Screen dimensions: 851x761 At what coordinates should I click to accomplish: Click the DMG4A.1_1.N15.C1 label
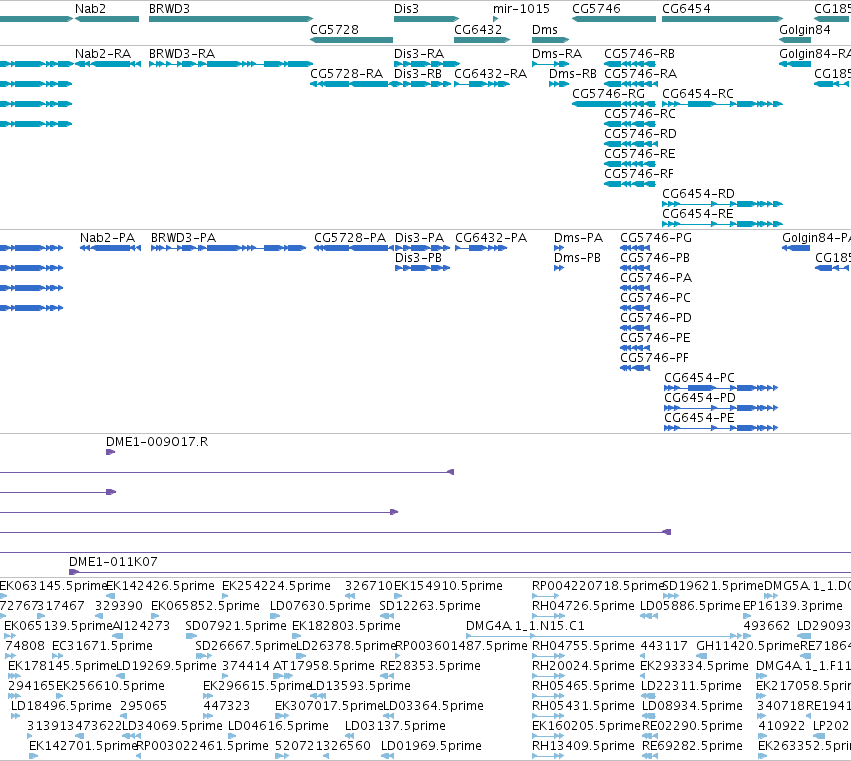[525, 626]
